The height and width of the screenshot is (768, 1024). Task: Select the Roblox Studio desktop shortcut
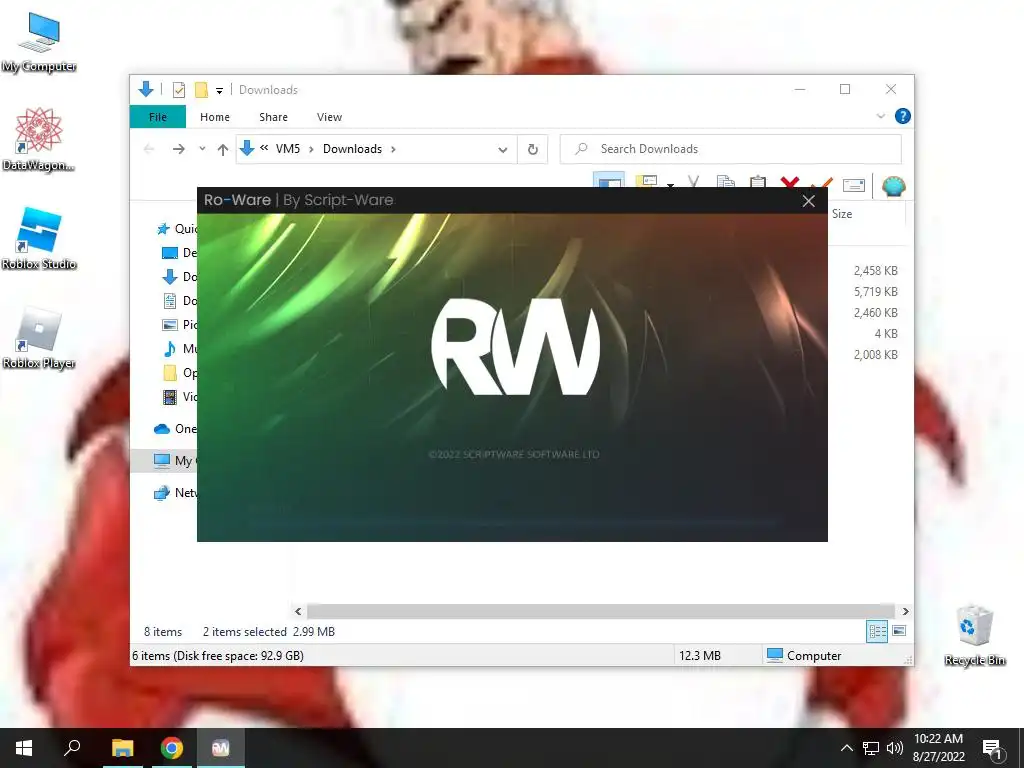point(39,239)
